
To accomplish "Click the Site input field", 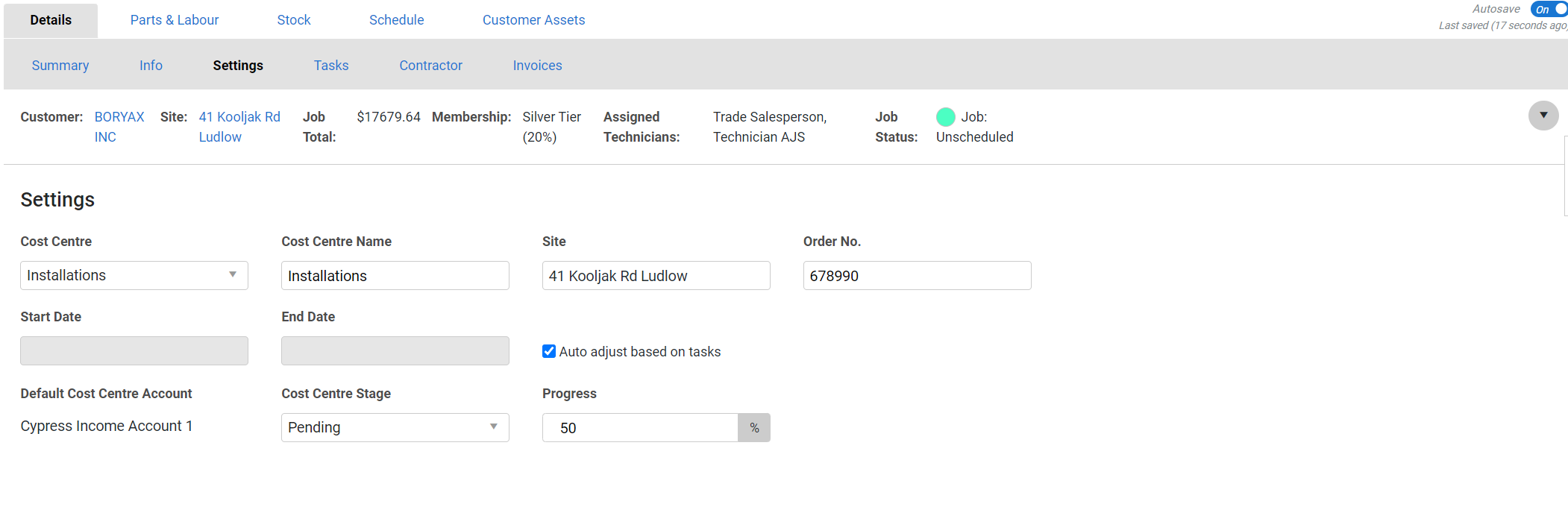I will click(656, 276).
